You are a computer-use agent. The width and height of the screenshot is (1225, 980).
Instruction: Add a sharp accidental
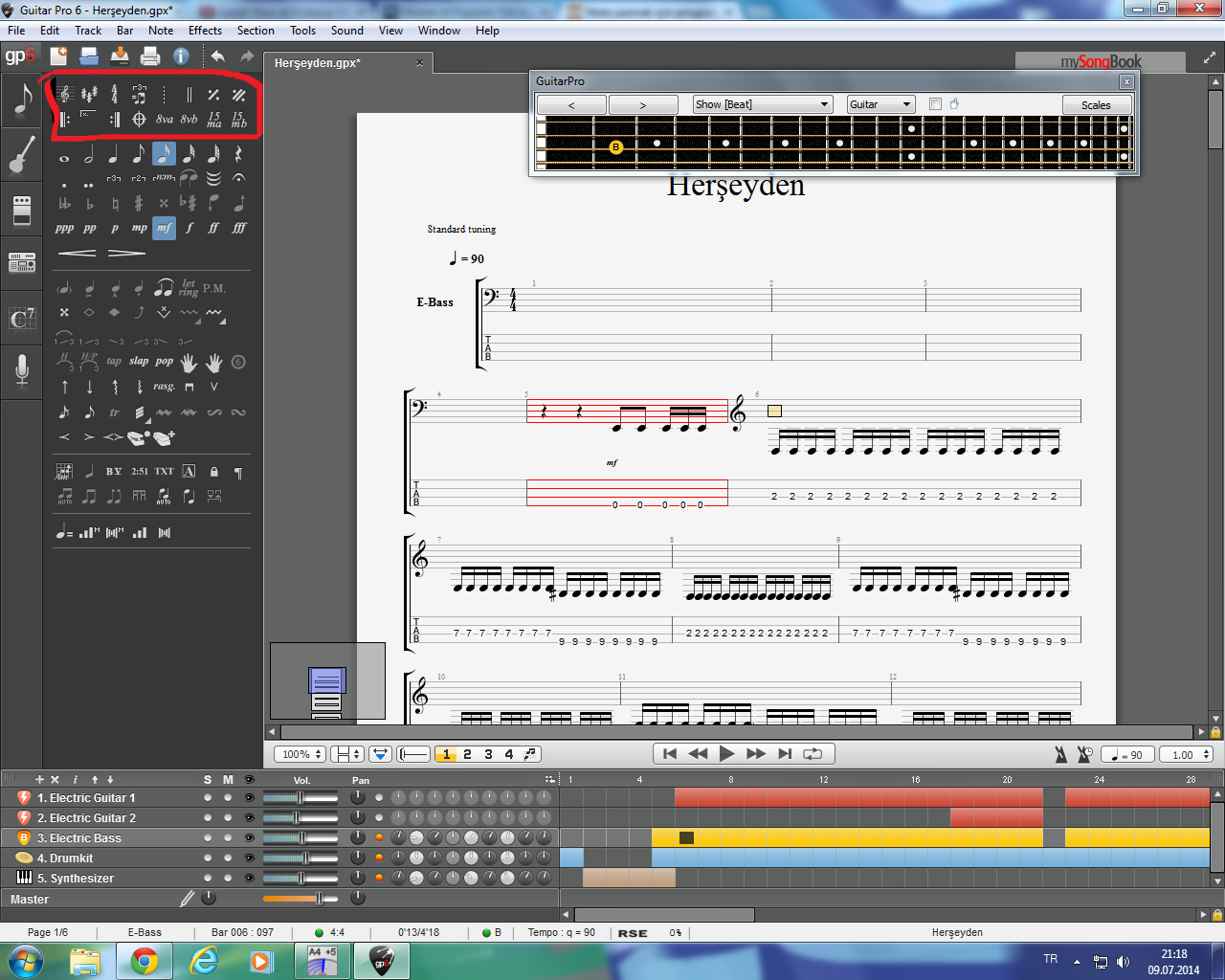(x=139, y=203)
